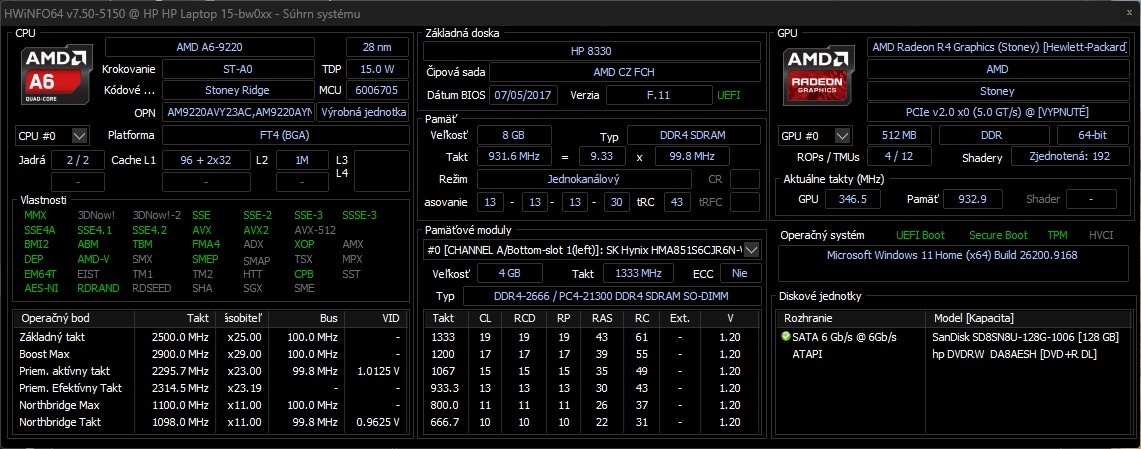Click the Výrobná jednotka button

(363, 112)
